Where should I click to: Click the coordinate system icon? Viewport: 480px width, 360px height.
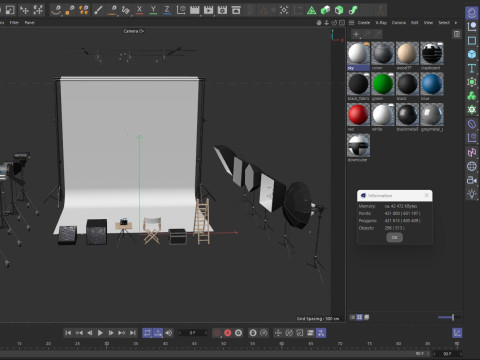pos(181,10)
